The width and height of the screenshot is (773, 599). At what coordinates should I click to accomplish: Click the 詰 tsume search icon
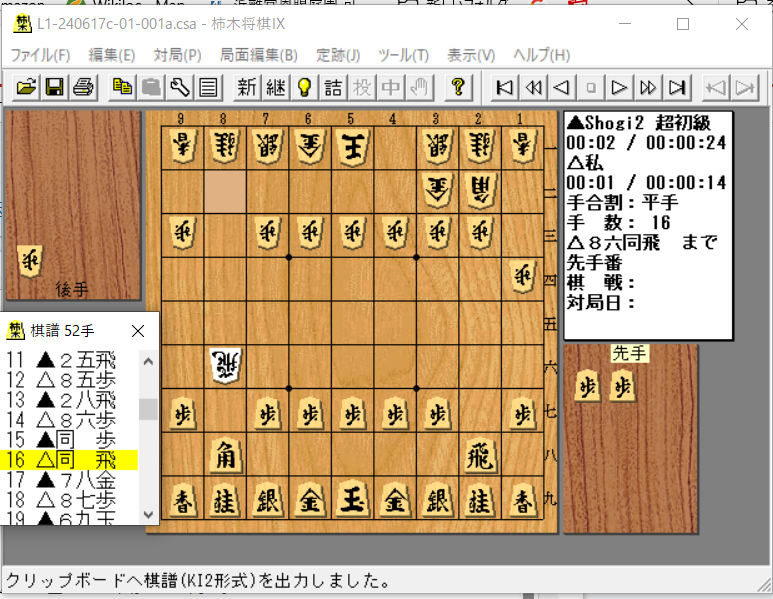(334, 87)
